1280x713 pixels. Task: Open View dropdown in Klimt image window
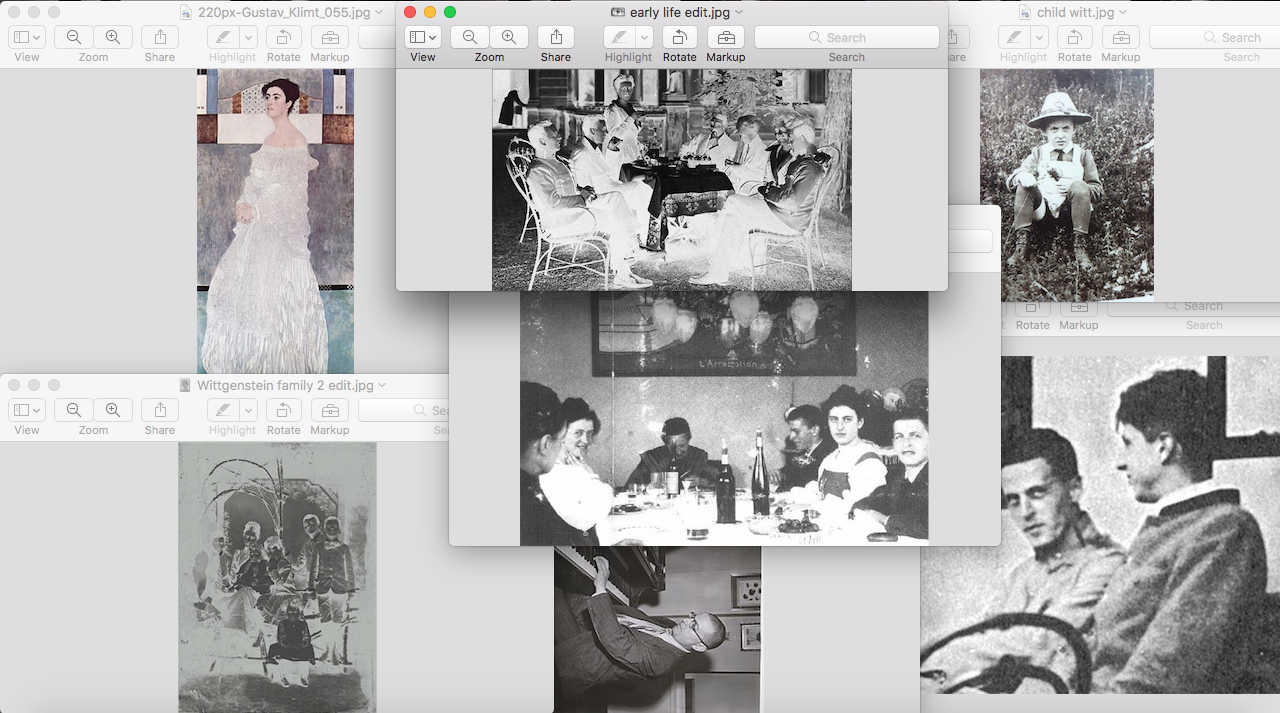click(27, 37)
